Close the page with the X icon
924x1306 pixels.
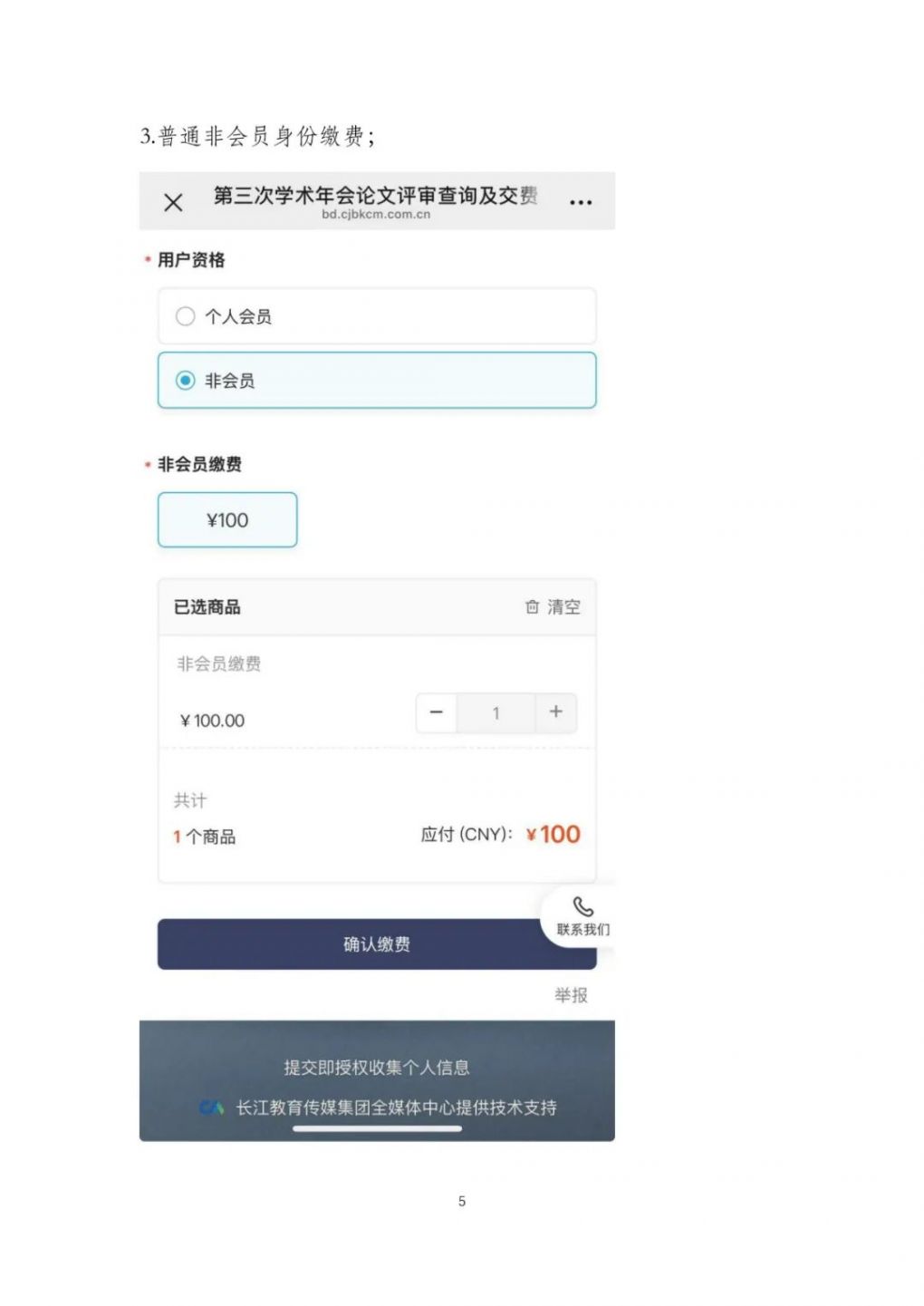(x=173, y=202)
